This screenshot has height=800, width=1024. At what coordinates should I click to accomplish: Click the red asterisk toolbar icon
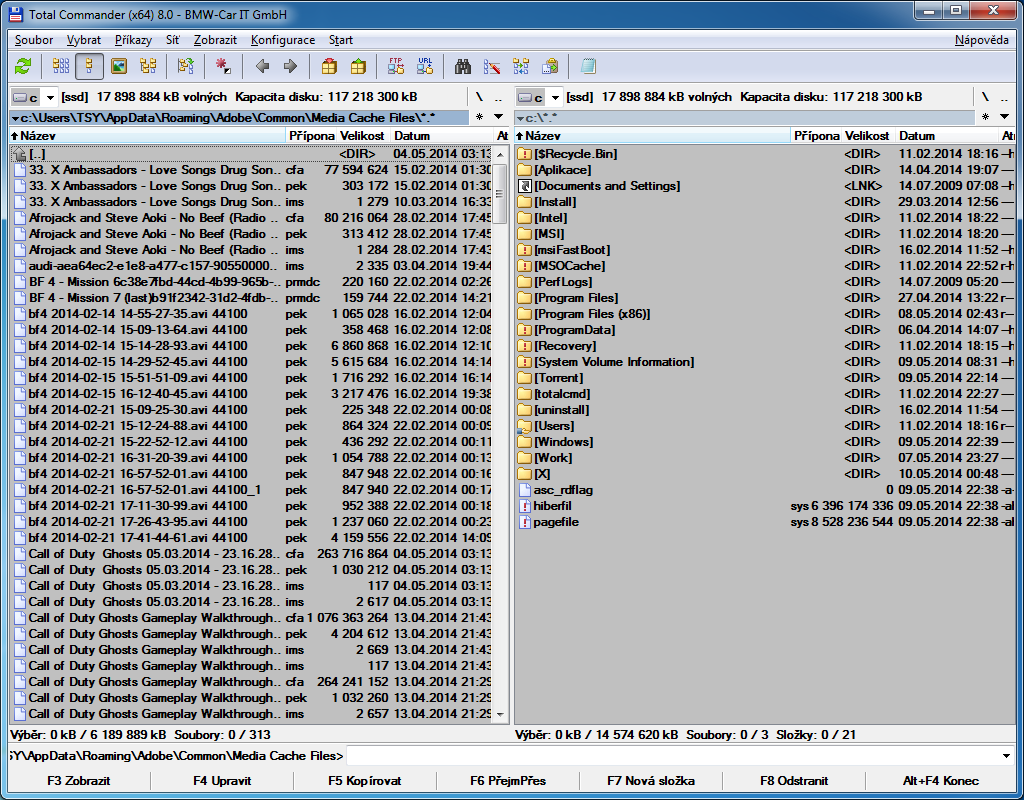[x=223, y=66]
